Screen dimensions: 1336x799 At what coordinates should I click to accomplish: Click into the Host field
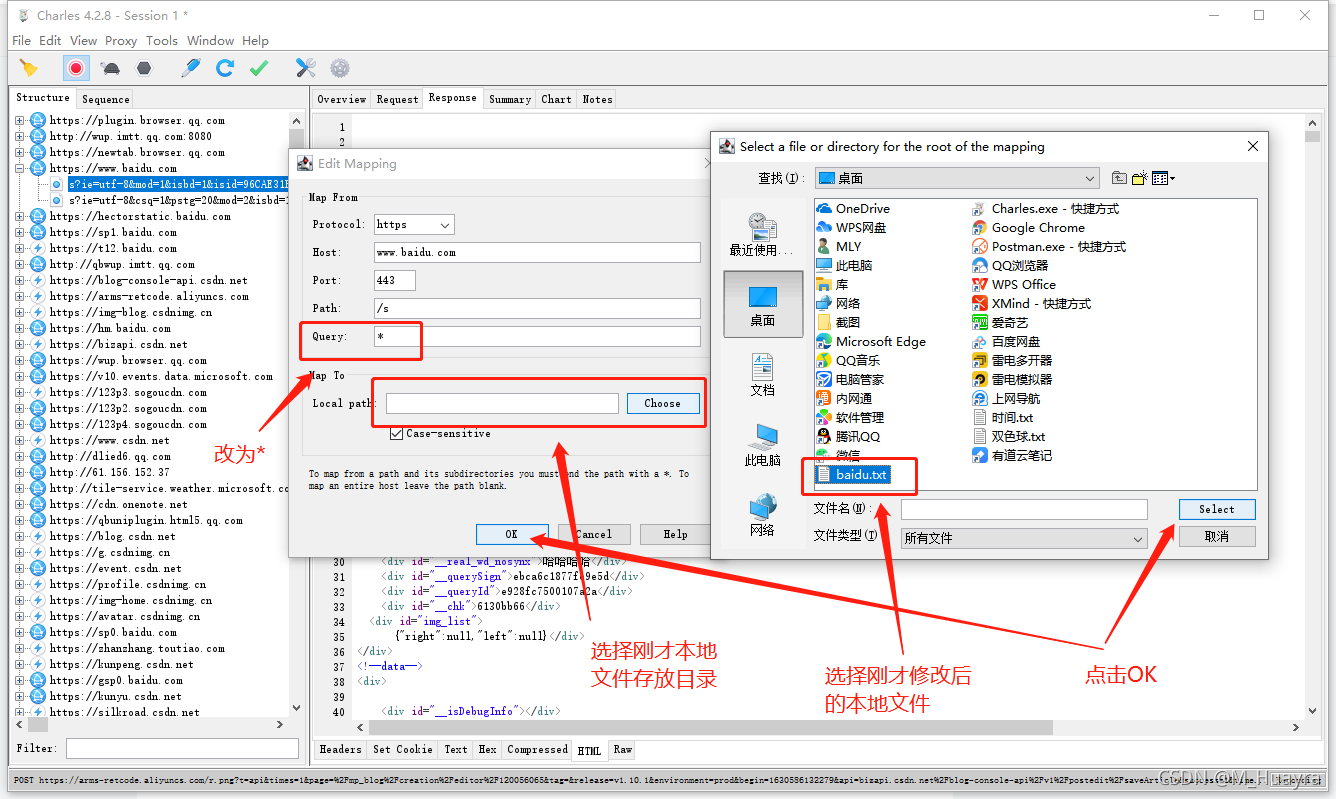point(538,252)
